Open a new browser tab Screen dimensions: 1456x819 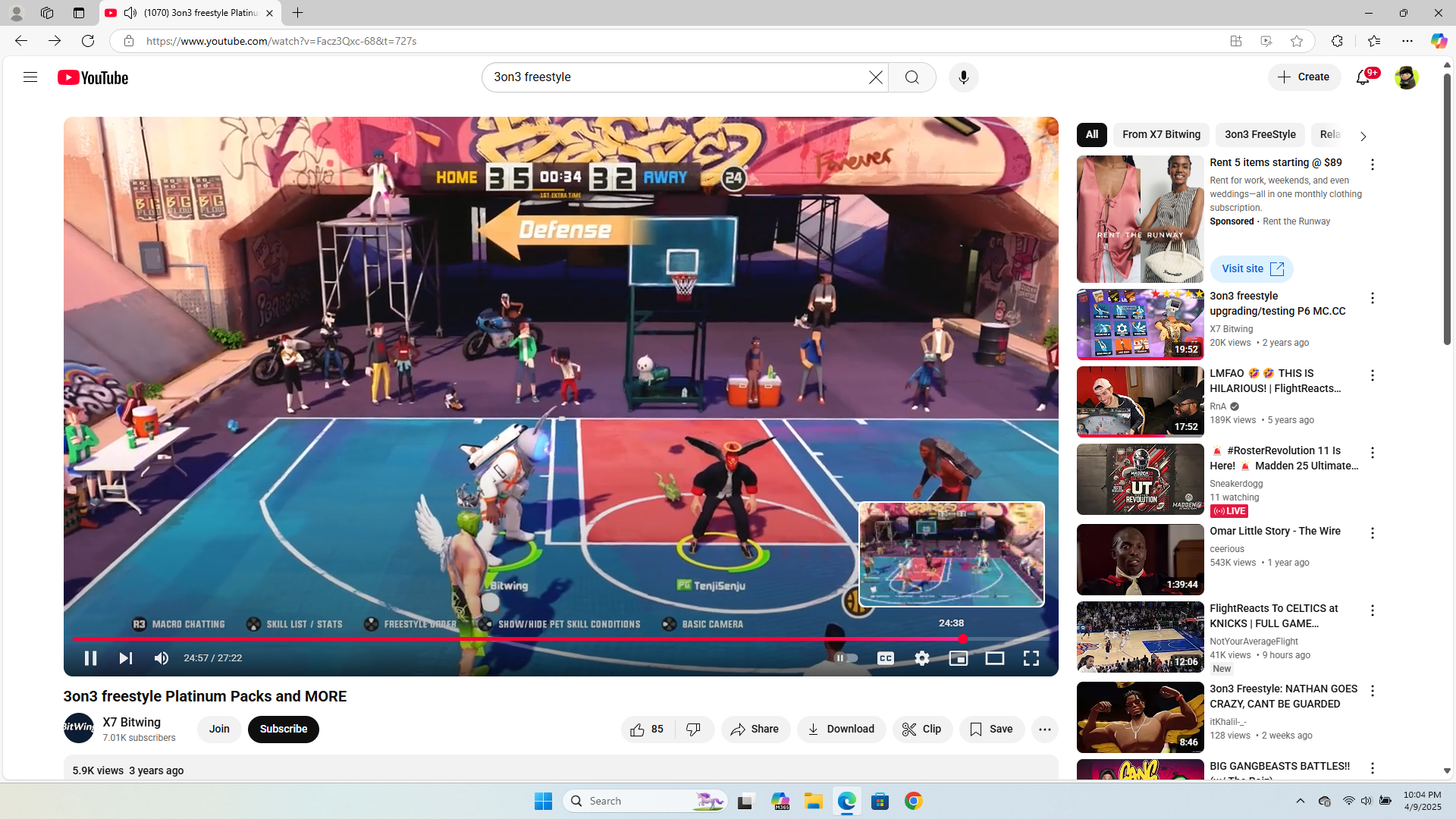pyautogui.click(x=297, y=13)
